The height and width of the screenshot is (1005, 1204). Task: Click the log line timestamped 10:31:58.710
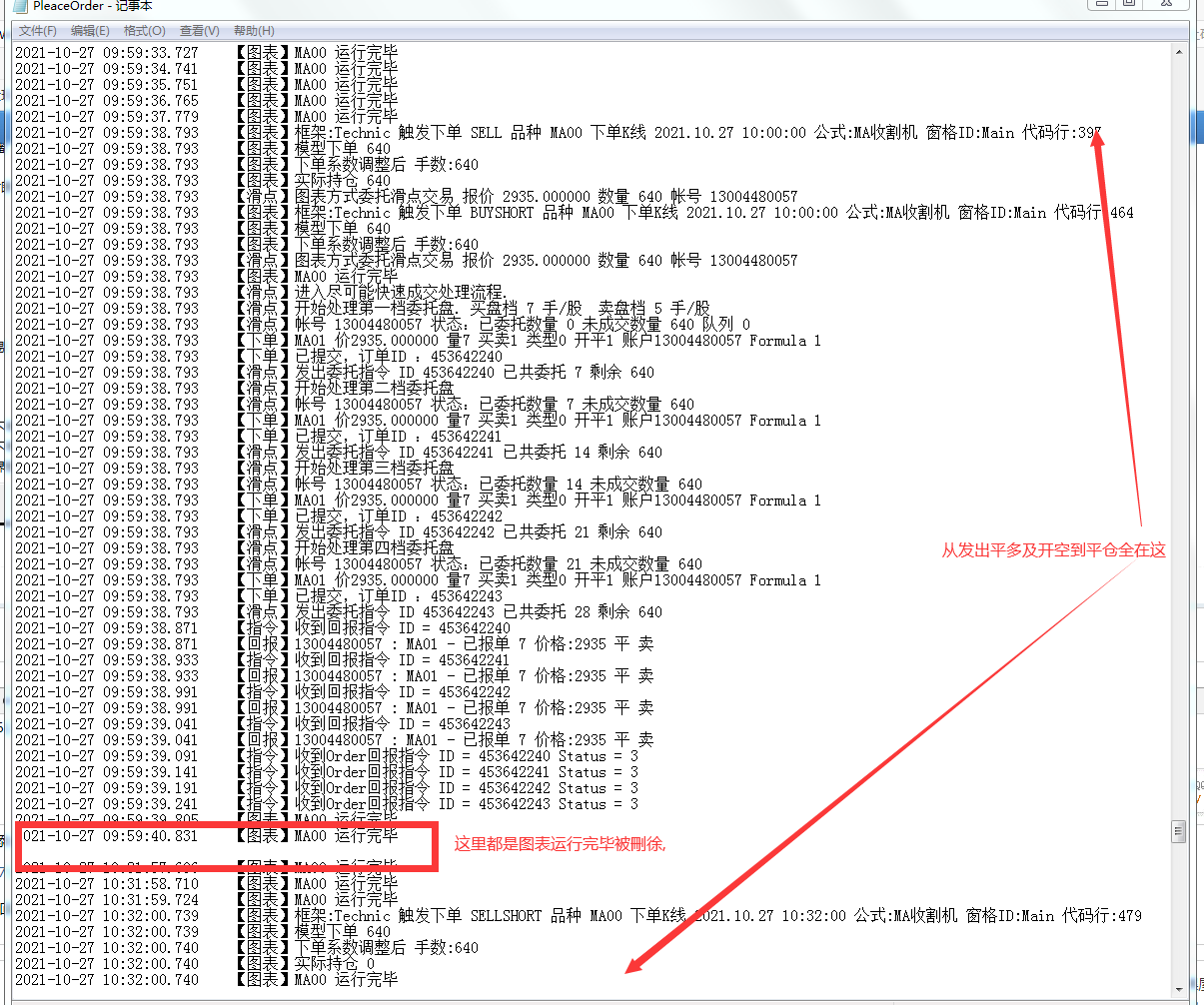click(206, 883)
